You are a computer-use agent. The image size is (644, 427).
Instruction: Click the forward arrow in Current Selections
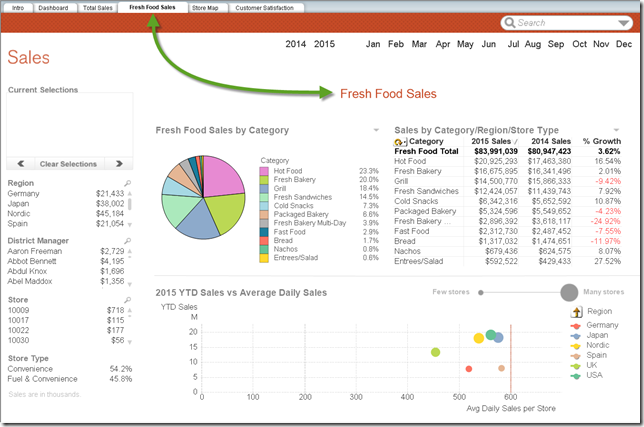(x=119, y=163)
